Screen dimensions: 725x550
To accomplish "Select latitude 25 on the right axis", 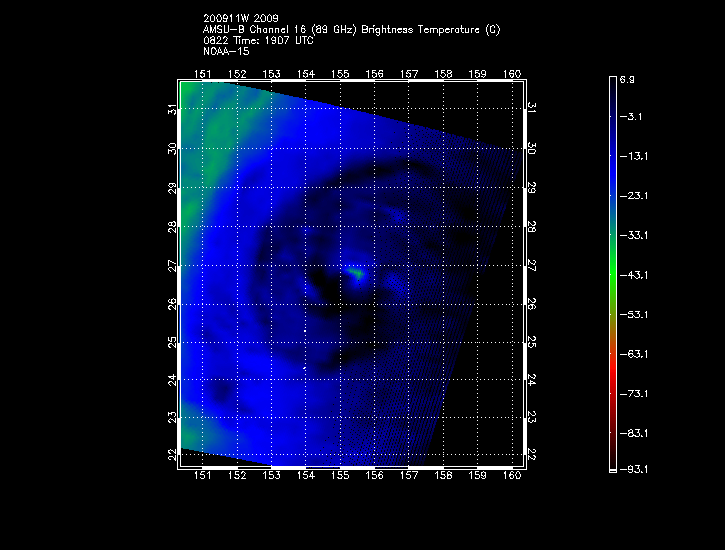I will pyautogui.click(x=532, y=342).
